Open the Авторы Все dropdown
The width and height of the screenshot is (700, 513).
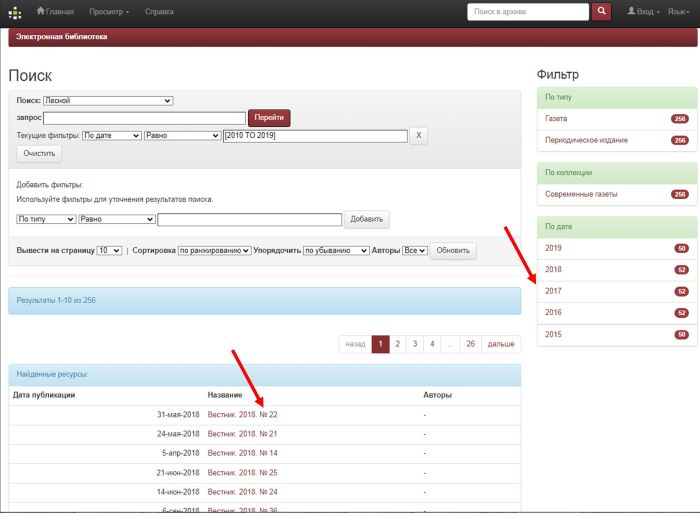(x=415, y=250)
